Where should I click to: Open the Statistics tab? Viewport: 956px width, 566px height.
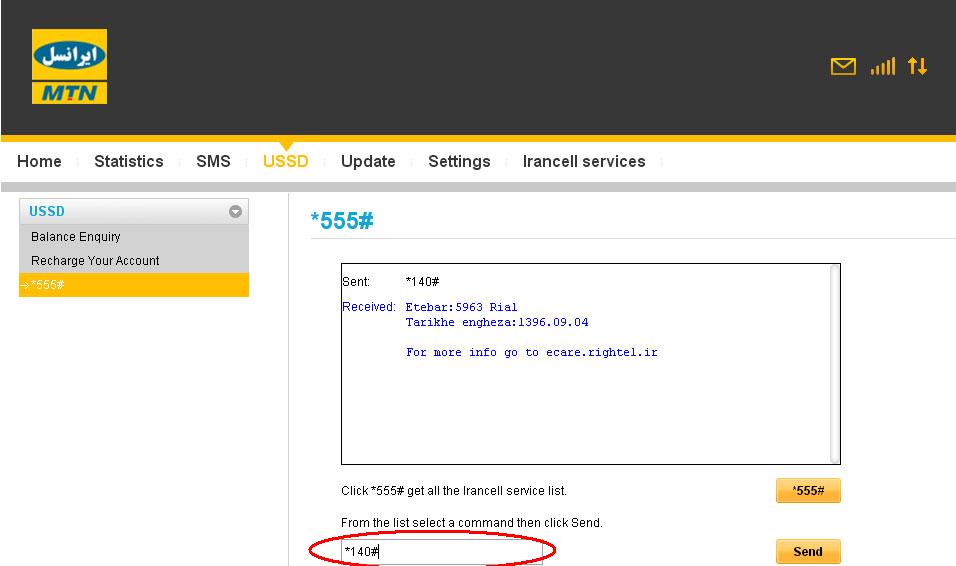(x=129, y=162)
